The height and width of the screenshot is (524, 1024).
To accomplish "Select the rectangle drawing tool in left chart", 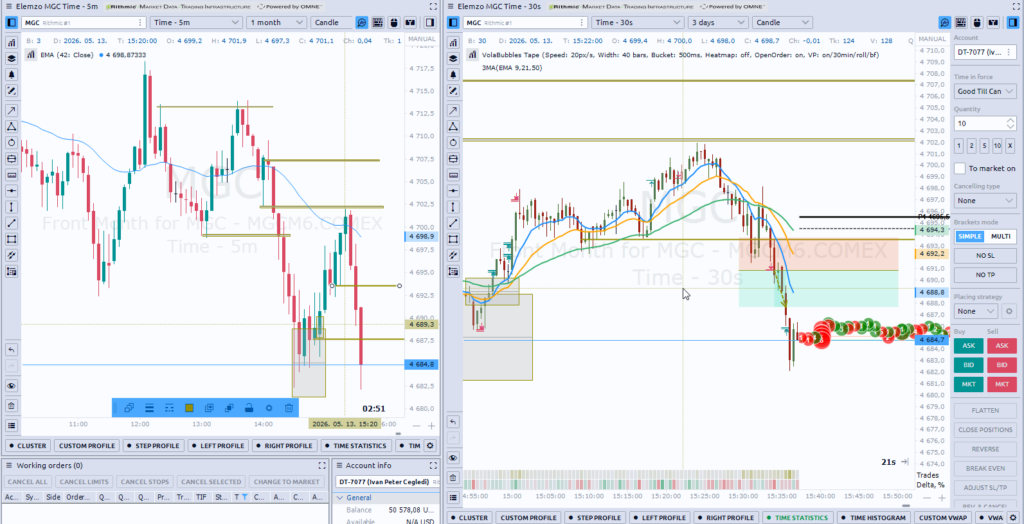I will tap(11, 239).
